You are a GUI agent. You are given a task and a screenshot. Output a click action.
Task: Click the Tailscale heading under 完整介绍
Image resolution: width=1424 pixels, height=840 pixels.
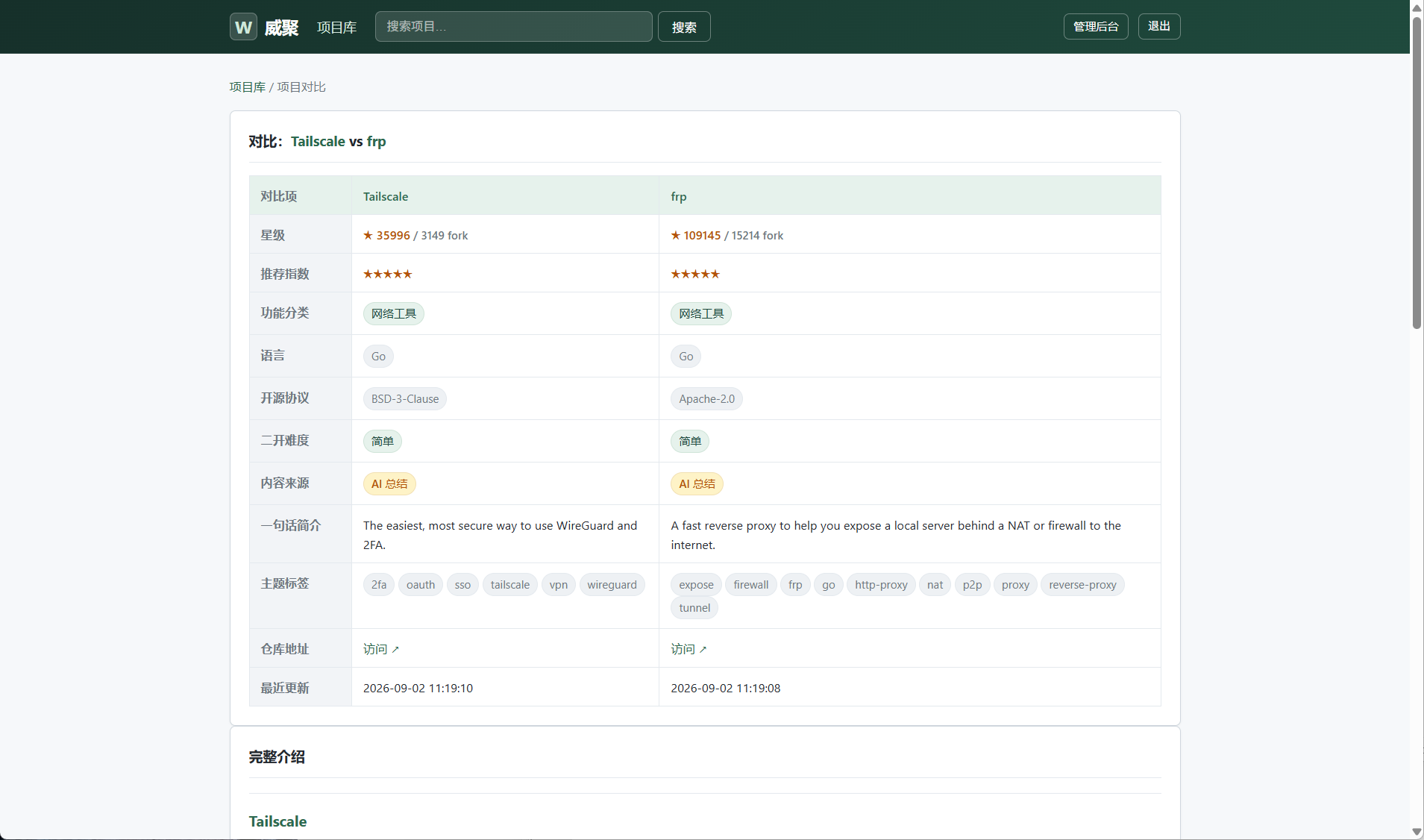(277, 821)
